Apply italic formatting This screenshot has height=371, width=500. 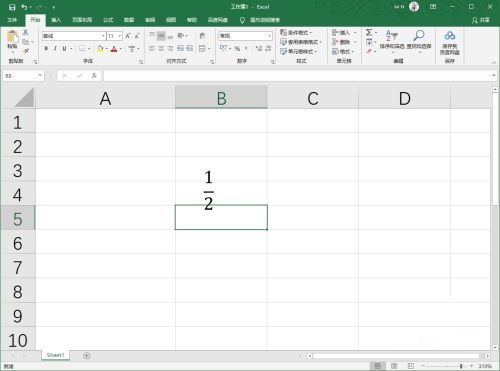[55, 49]
